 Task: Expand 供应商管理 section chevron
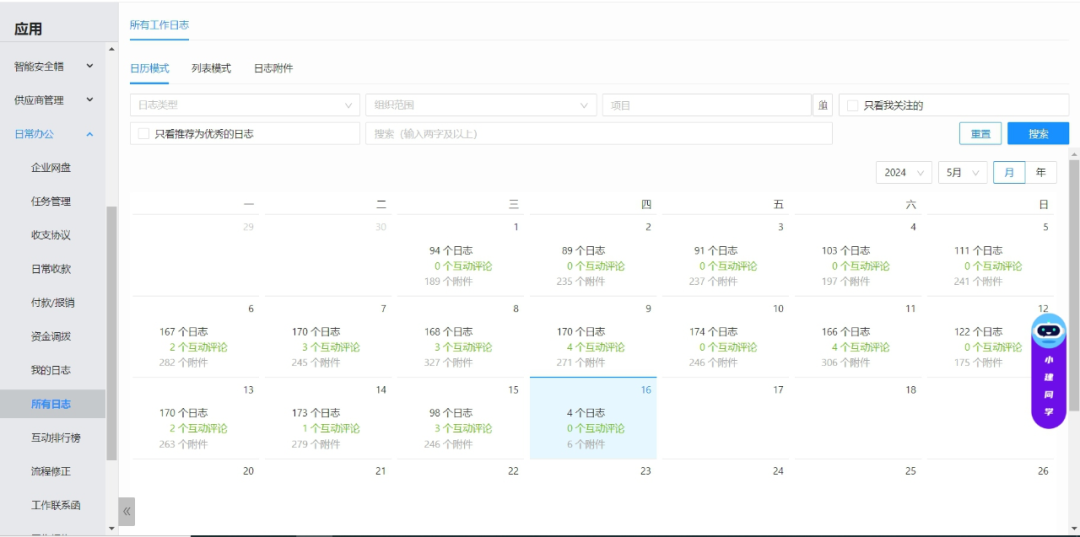(x=89, y=100)
